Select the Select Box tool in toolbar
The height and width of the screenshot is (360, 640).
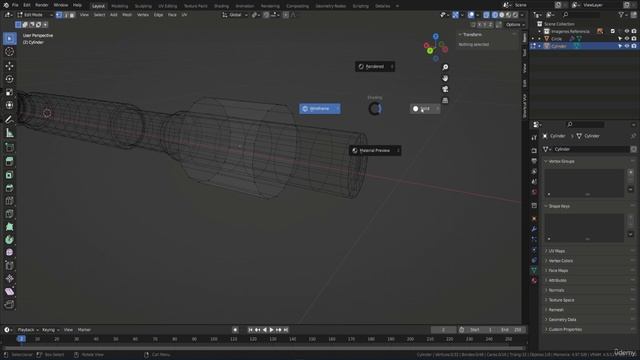(x=9, y=38)
